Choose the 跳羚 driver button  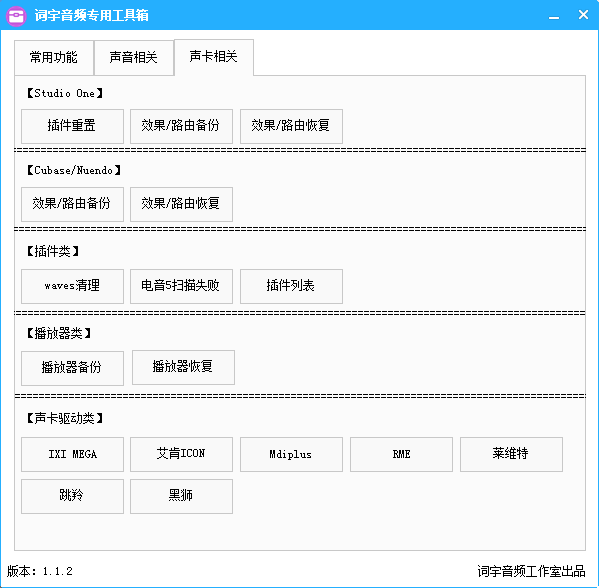(72, 496)
